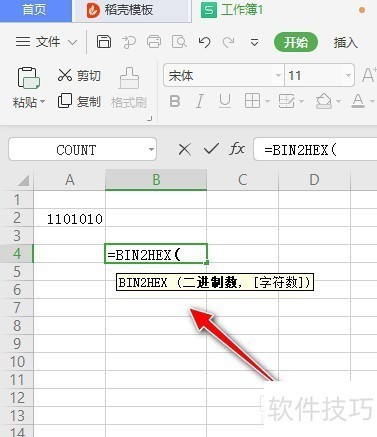
Task: Toggle Underline formatting
Action: coord(225,101)
